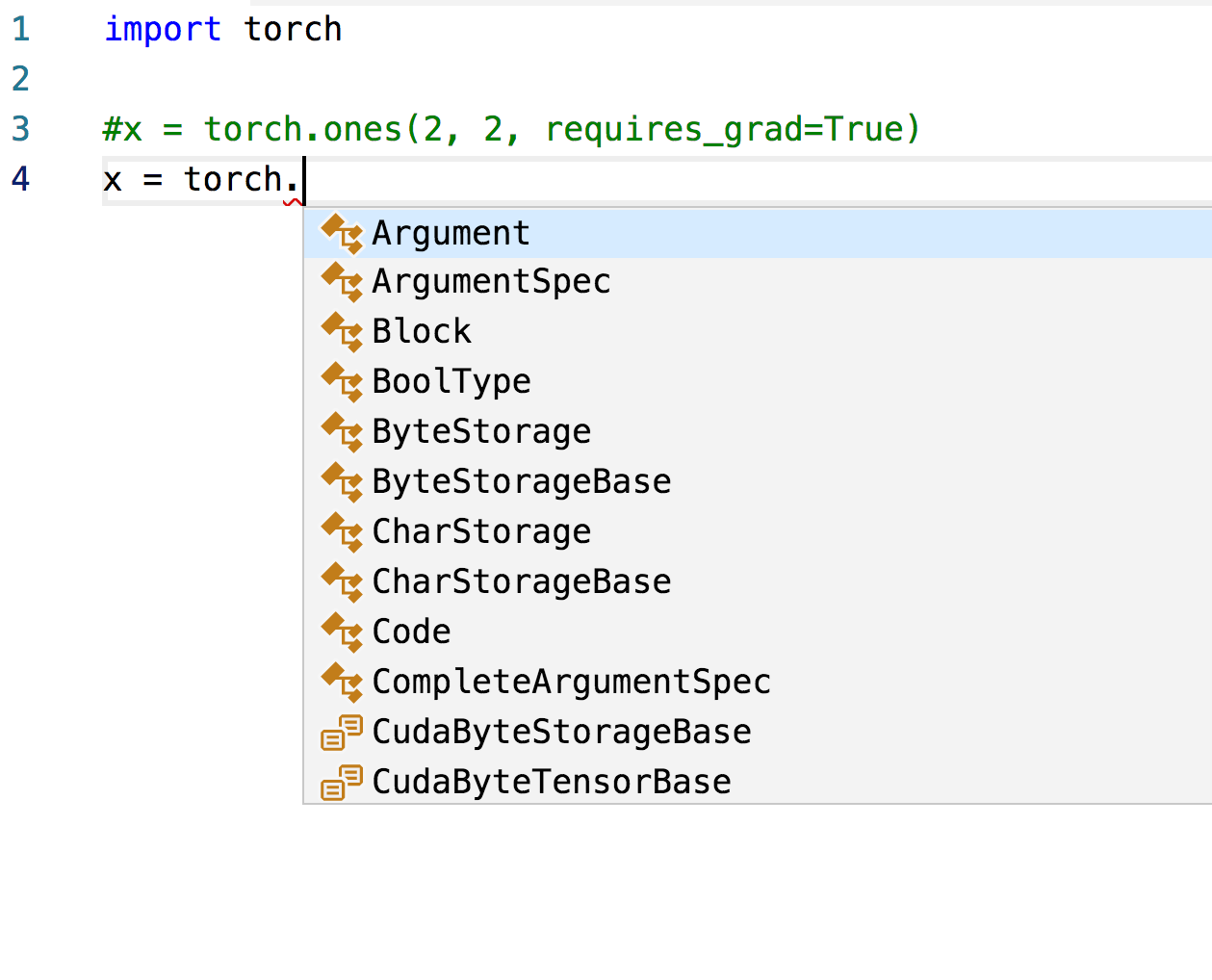Select CharStorage autocomplete entry

tap(481, 532)
